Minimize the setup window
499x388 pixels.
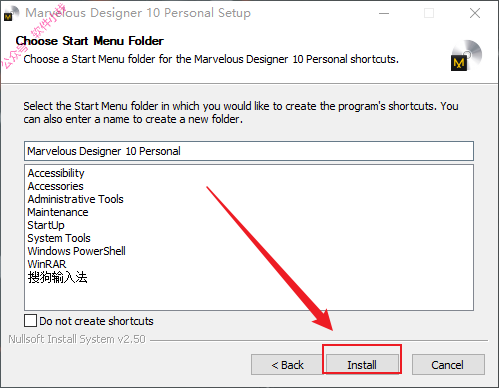[x=384, y=13]
